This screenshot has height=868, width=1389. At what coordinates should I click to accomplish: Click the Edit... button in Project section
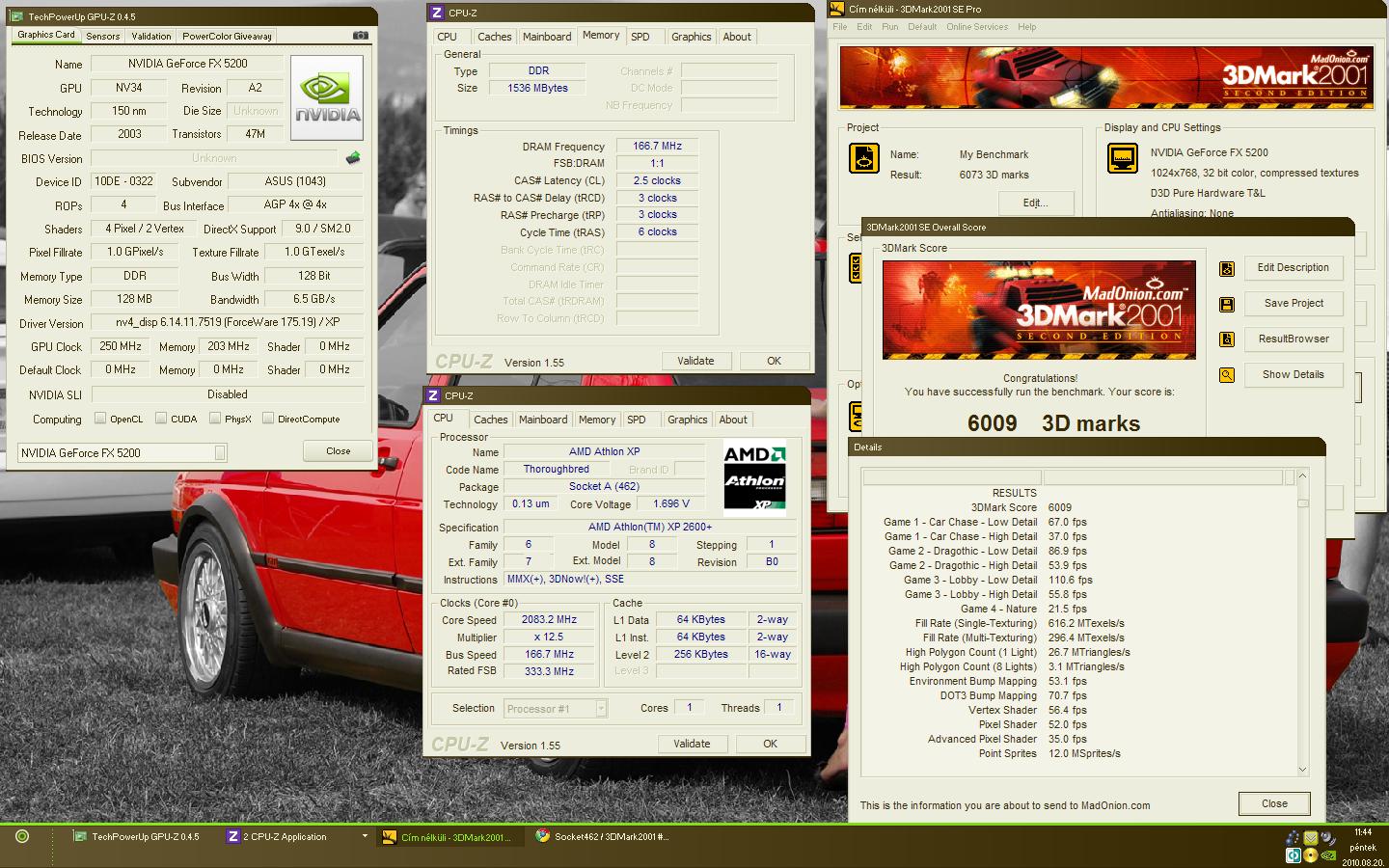[1035, 203]
